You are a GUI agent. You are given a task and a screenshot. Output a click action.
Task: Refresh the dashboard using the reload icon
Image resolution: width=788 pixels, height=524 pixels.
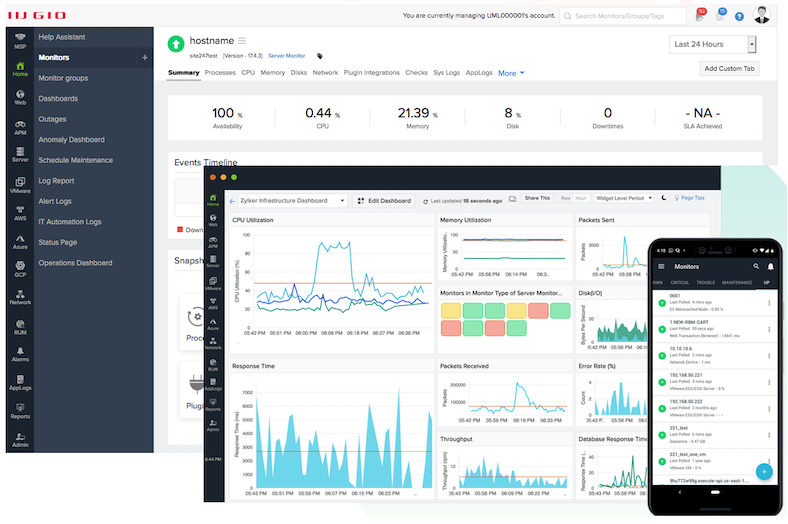click(x=426, y=201)
